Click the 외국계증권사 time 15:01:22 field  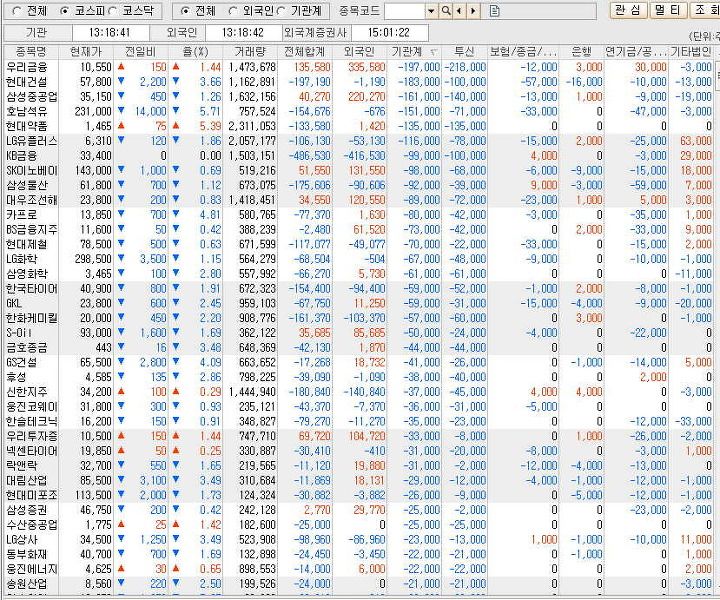click(x=389, y=33)
